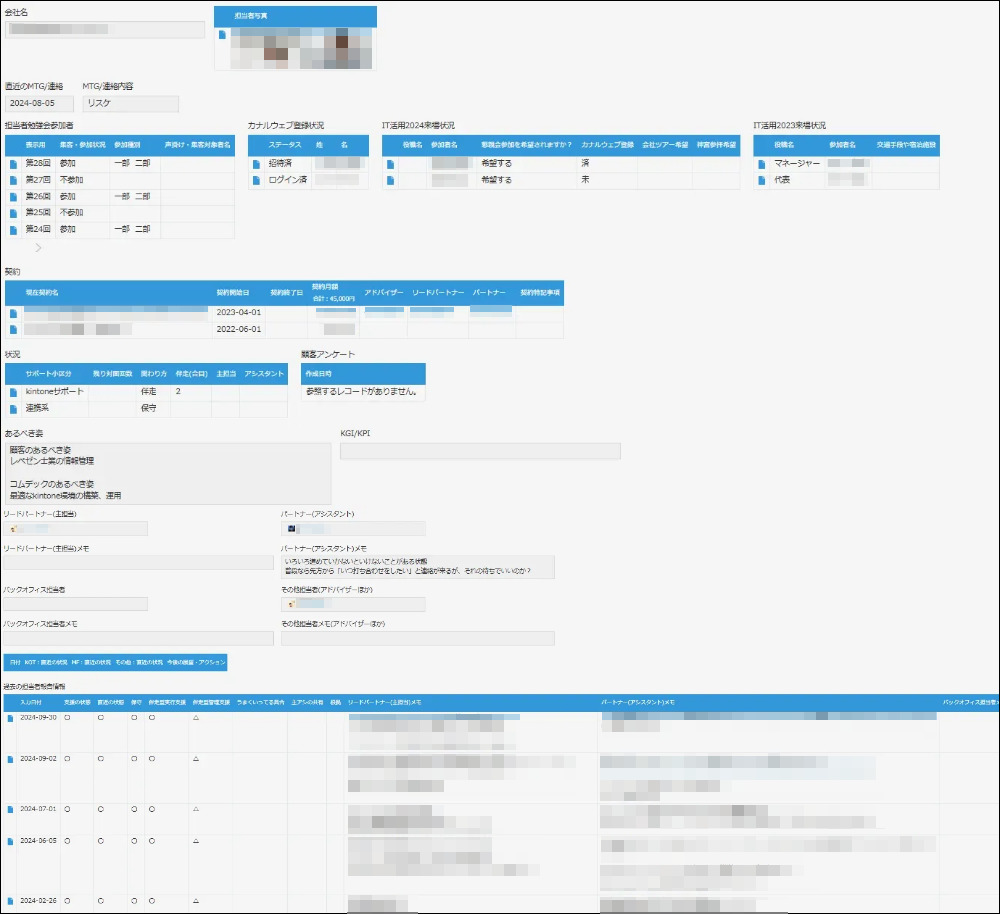Open record icon beside 招待済 status
The width and height of the screenshot is (1000, 914).
256,164
